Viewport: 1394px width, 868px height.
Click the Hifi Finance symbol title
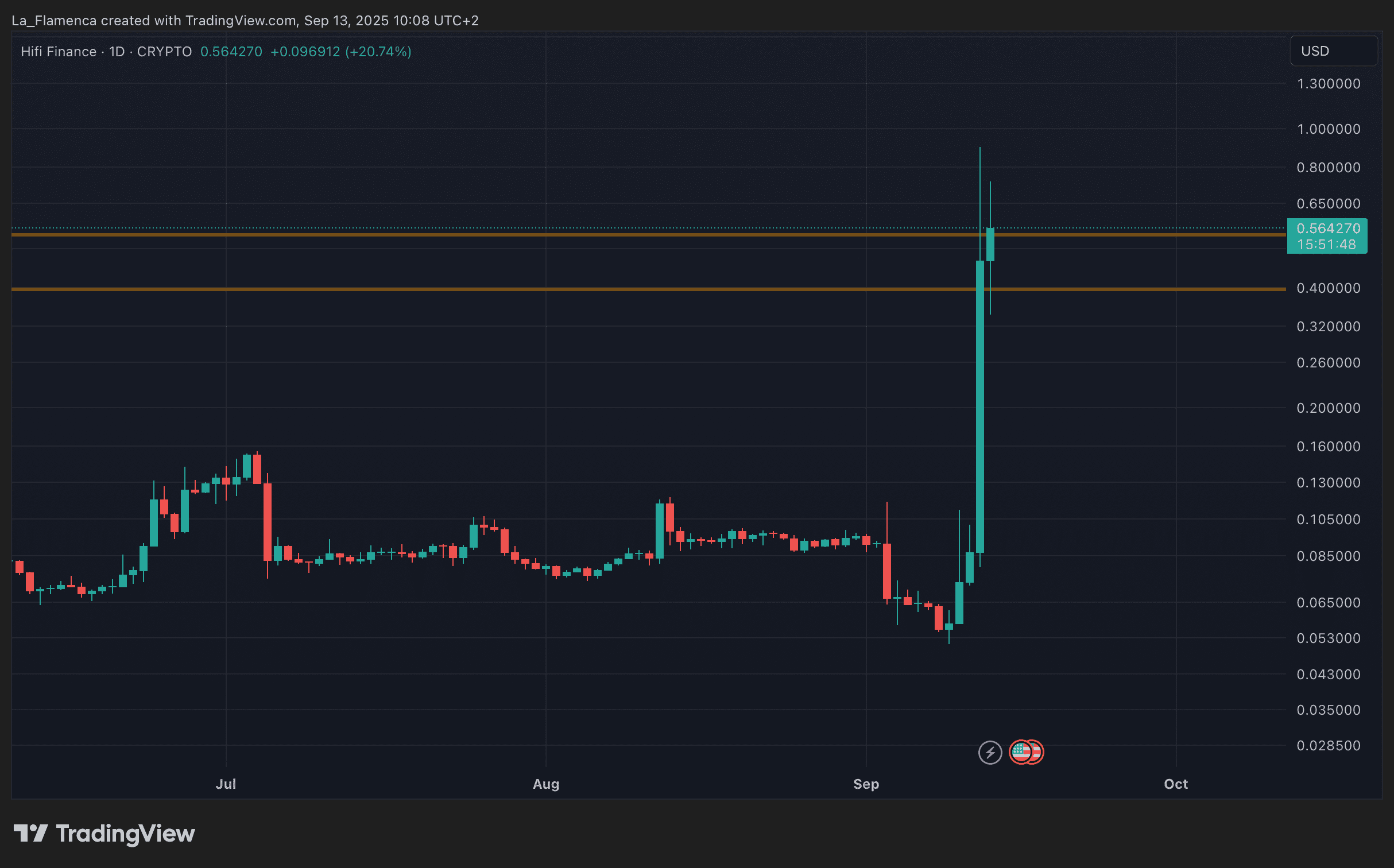tap(59, 52)
